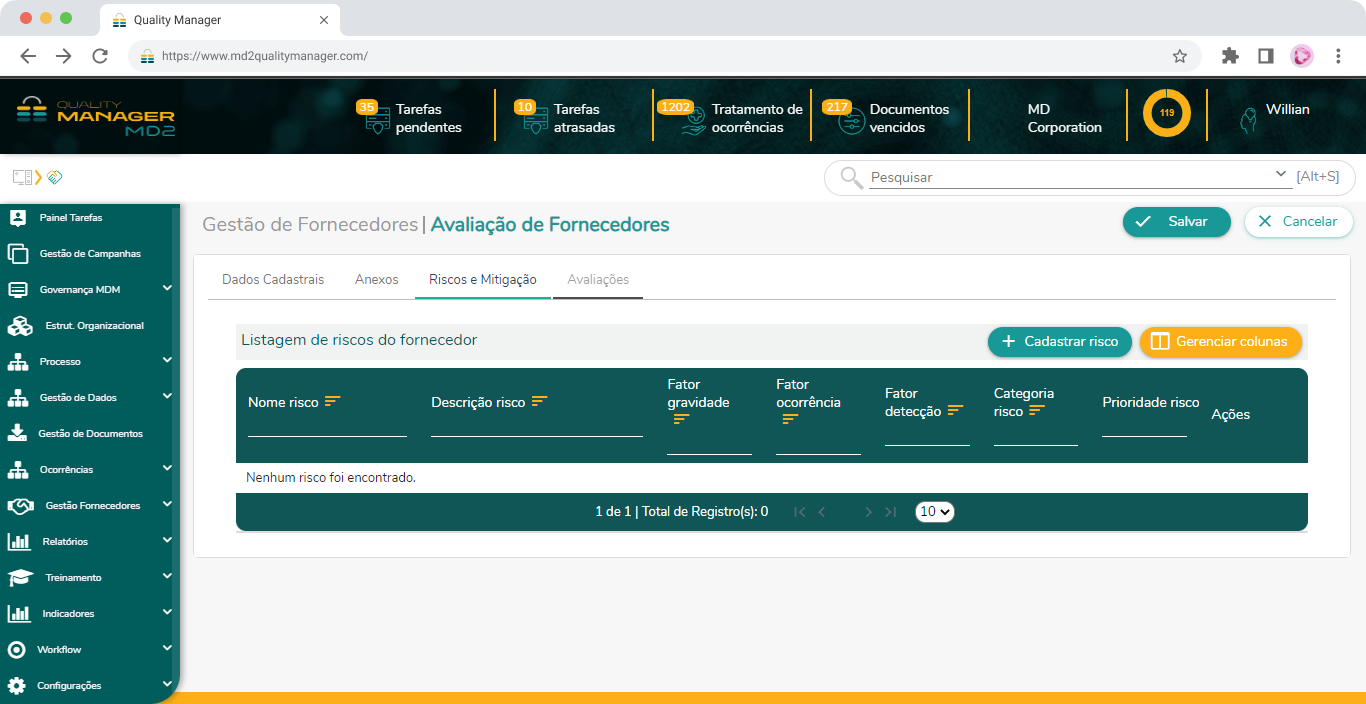Open the score gauge showing 119

(1165, 114)
